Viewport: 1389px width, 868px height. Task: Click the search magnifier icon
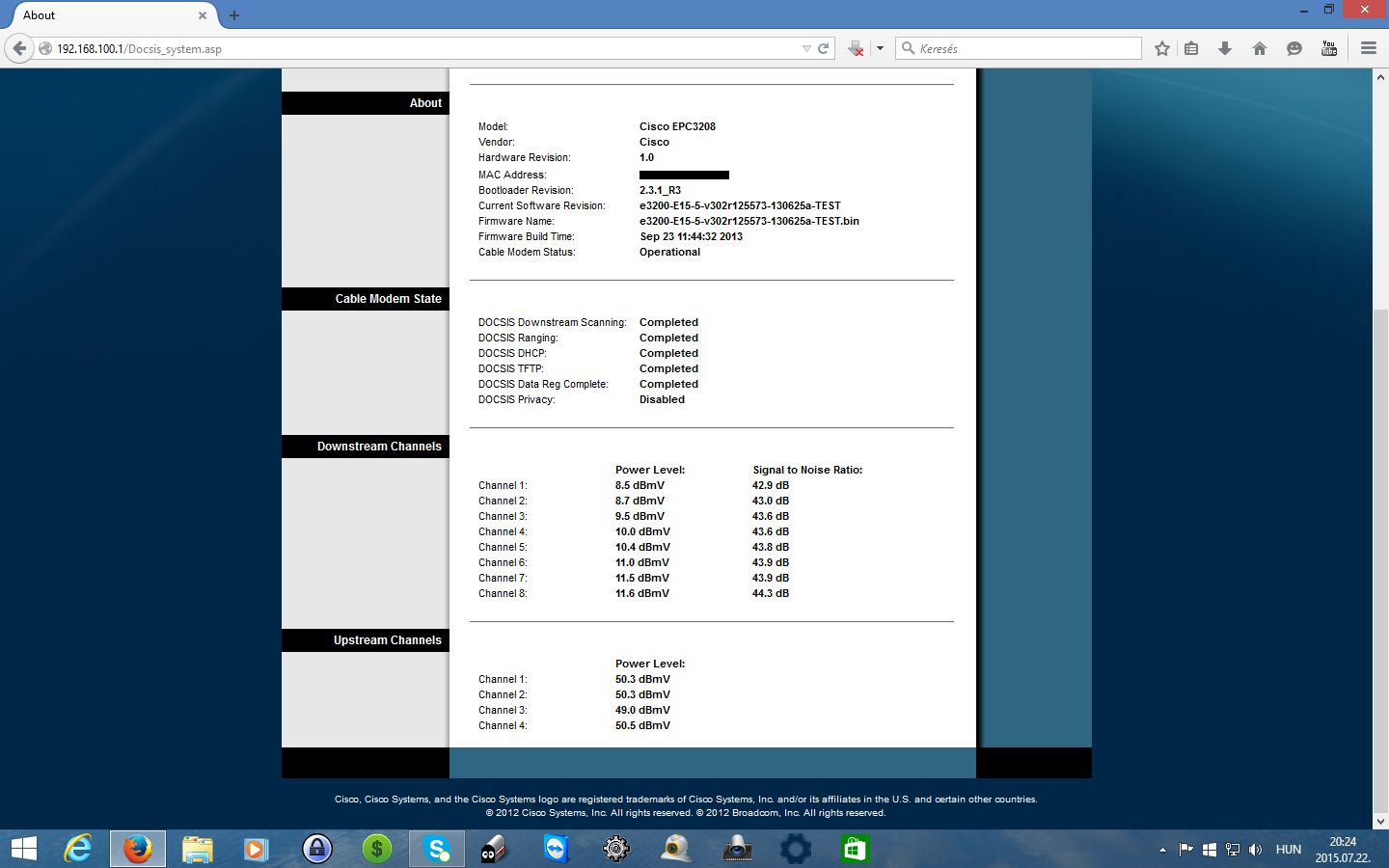click(x=908, y=47)
